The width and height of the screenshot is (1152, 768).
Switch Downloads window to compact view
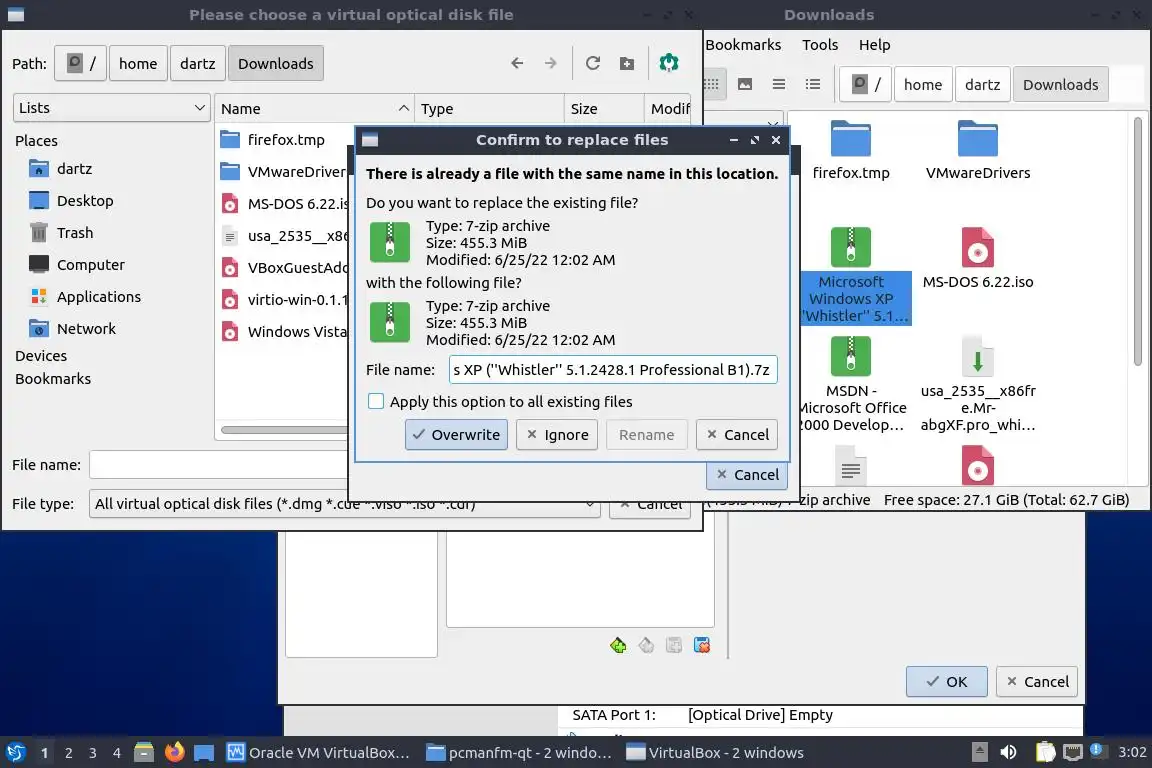[x=779, y=84]
